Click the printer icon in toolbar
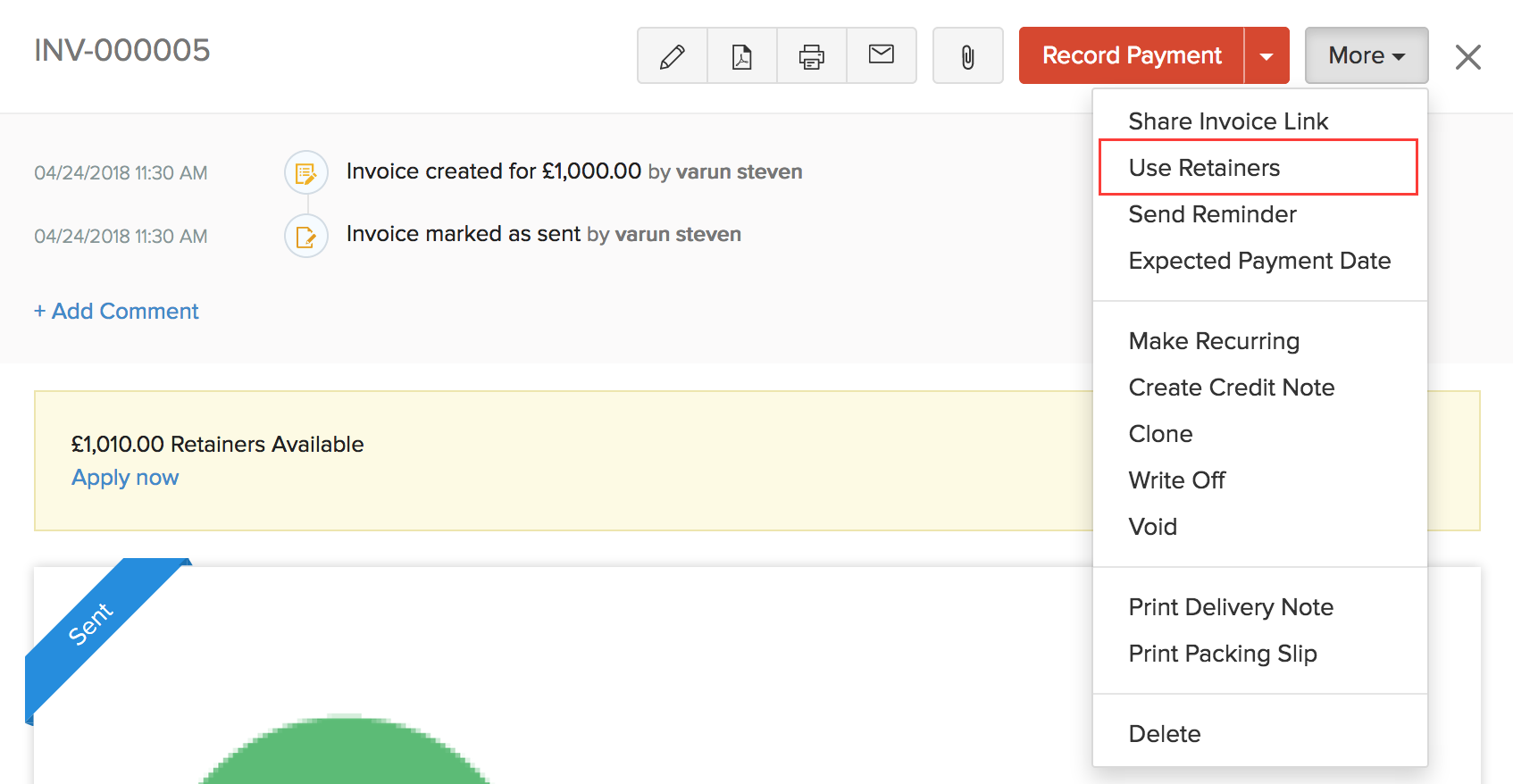Screen dimensions: 1513x784 pos(812,56)
